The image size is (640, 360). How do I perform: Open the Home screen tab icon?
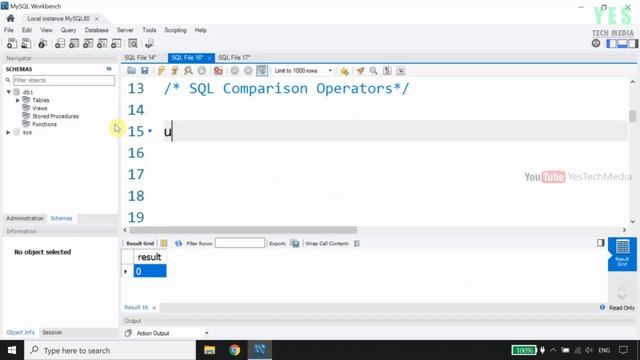[11, 18]
